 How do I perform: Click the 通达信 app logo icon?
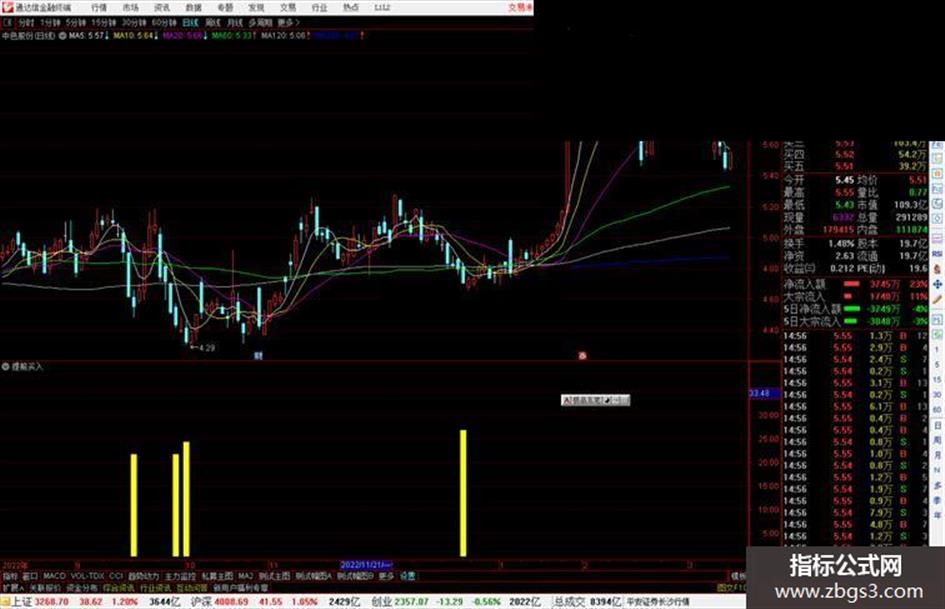pos(7,7)
